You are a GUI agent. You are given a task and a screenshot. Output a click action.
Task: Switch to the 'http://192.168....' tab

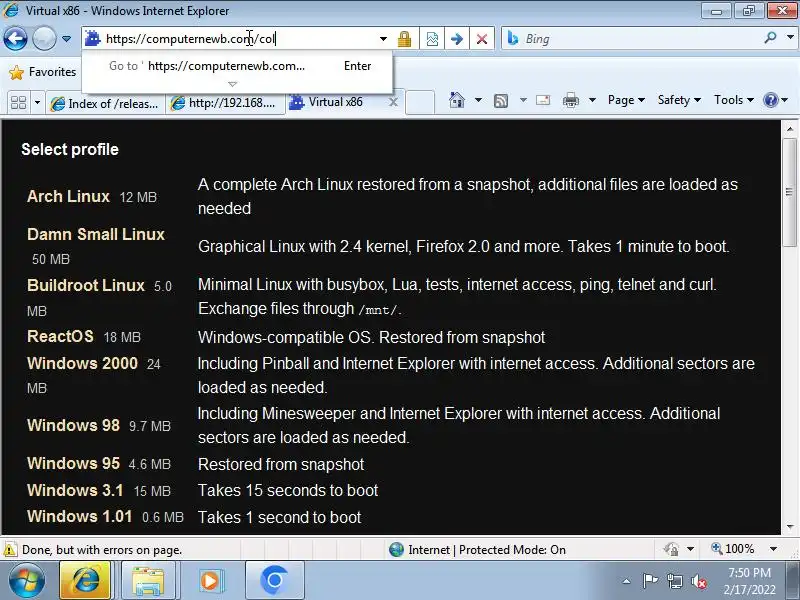pyautogui.click(x=225, y=103)
